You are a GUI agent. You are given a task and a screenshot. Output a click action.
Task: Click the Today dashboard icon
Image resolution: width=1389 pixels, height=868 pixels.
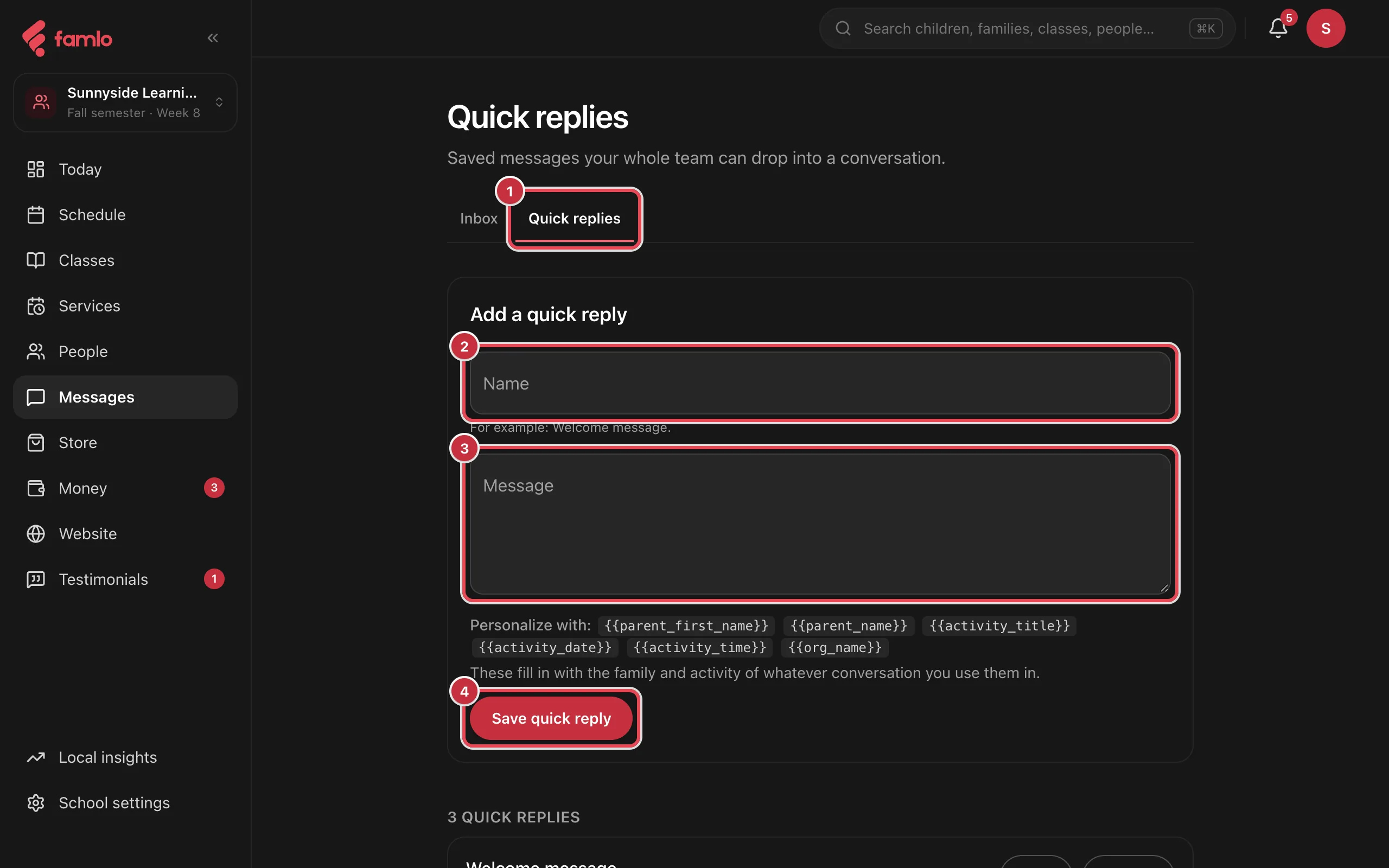(x=36, y=169)
